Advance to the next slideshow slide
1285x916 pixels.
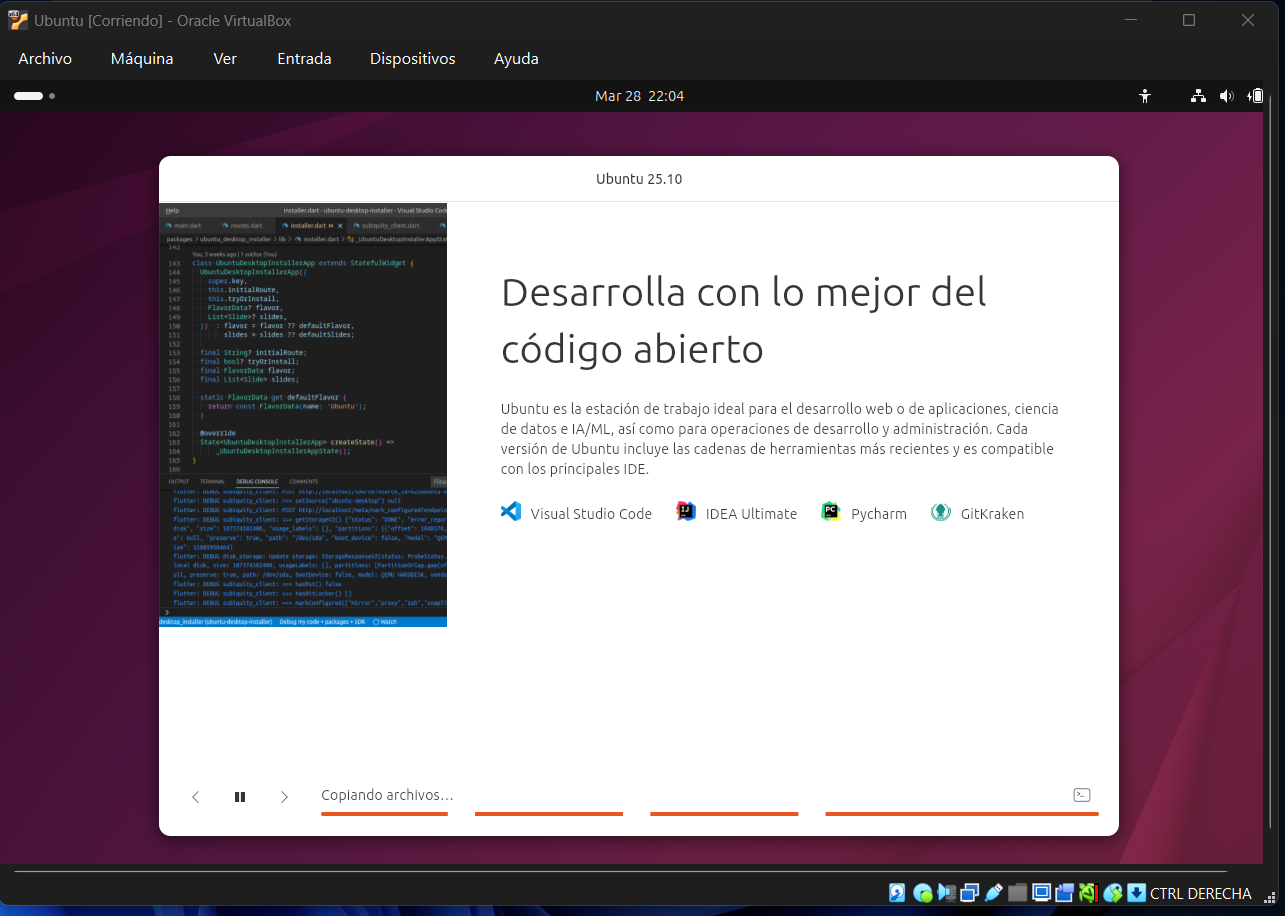click(x=284, y=796)
